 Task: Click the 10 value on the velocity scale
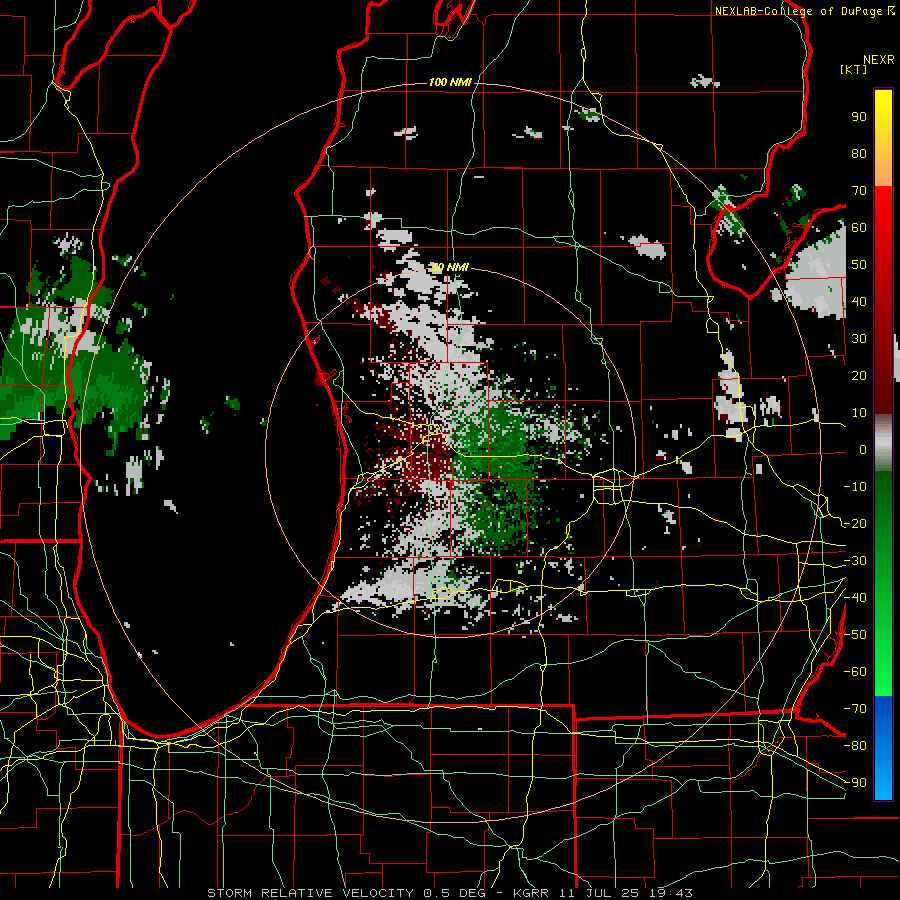click(859, 413)
